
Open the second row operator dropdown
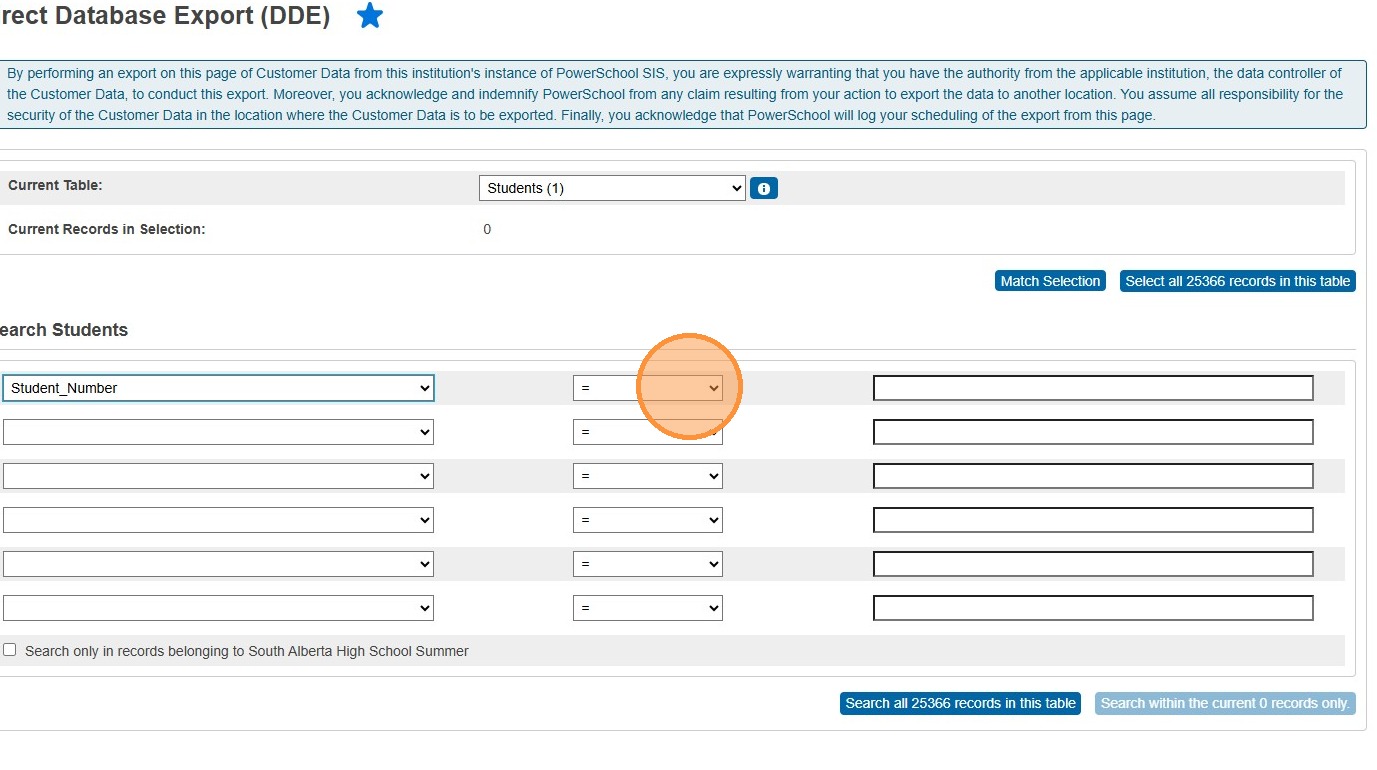click(647, 432)
